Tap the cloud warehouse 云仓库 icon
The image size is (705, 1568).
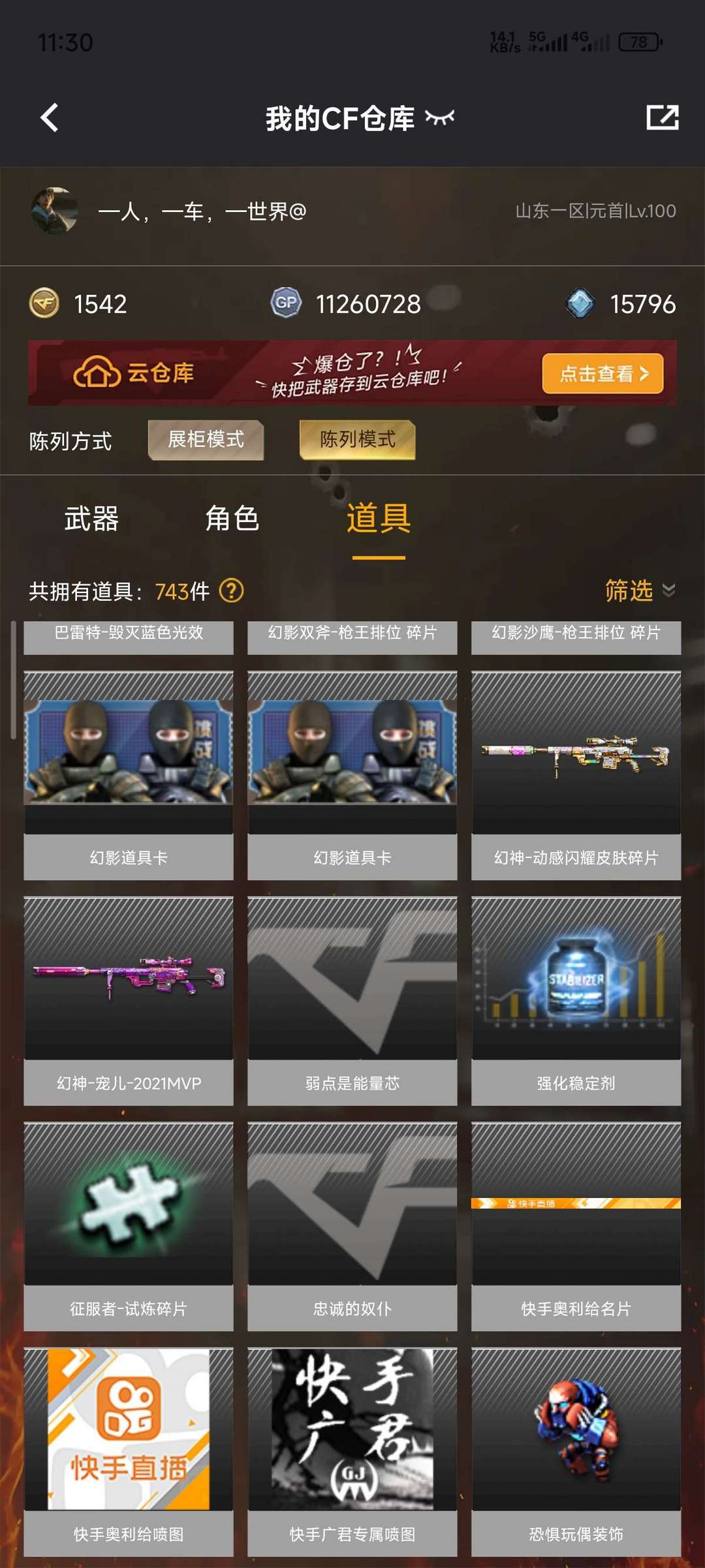pos(97,373)
